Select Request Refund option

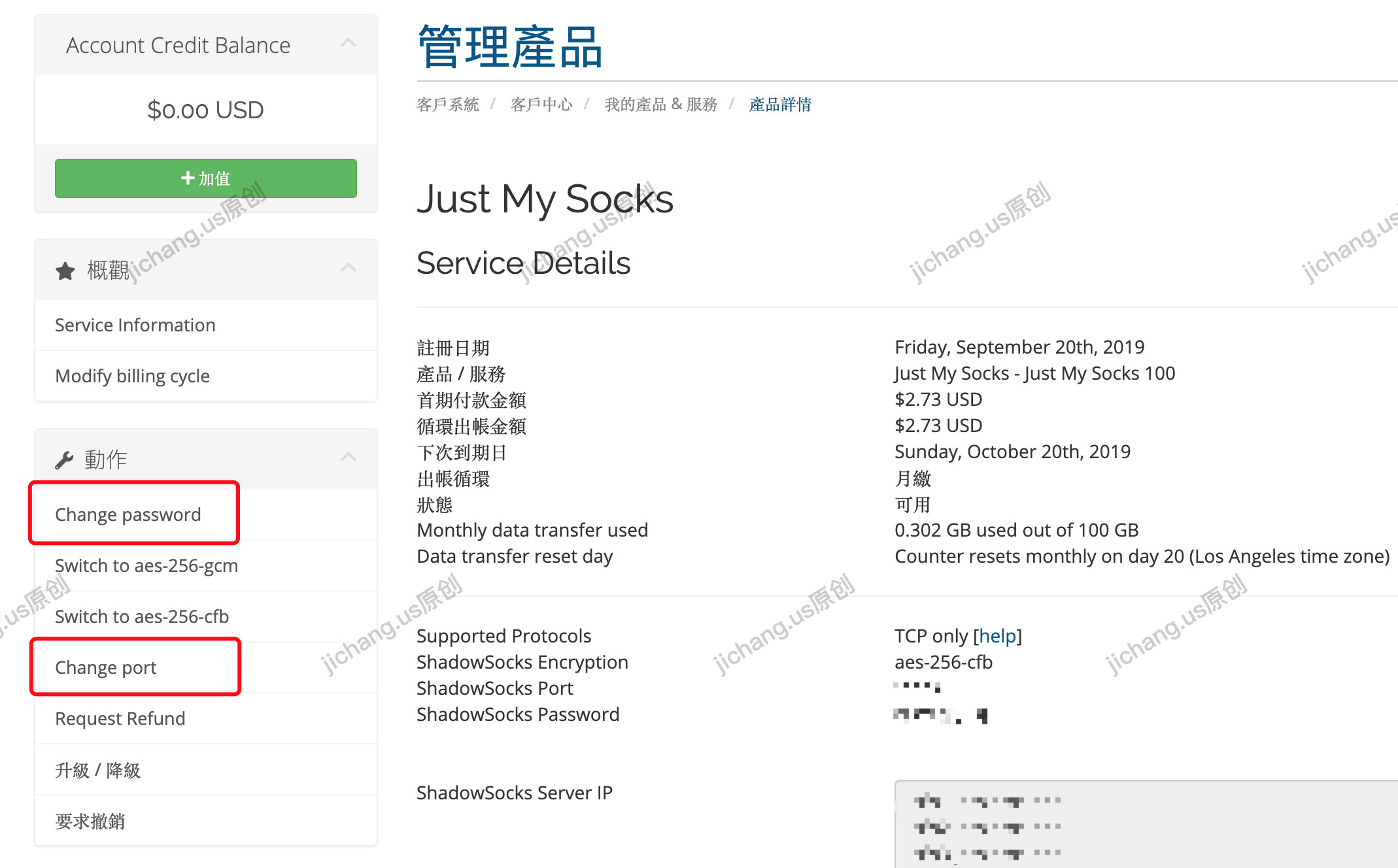pyautogui.click(x=120, y=718)
